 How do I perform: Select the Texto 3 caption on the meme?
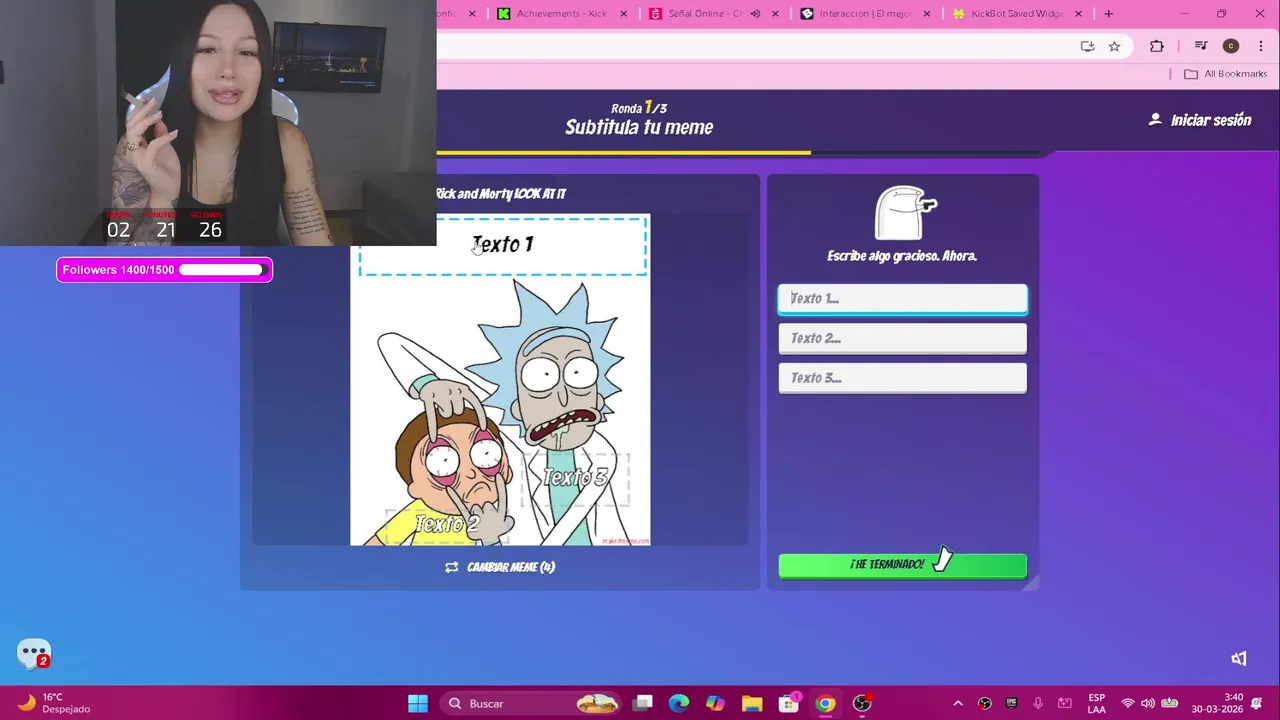point(575,478)
